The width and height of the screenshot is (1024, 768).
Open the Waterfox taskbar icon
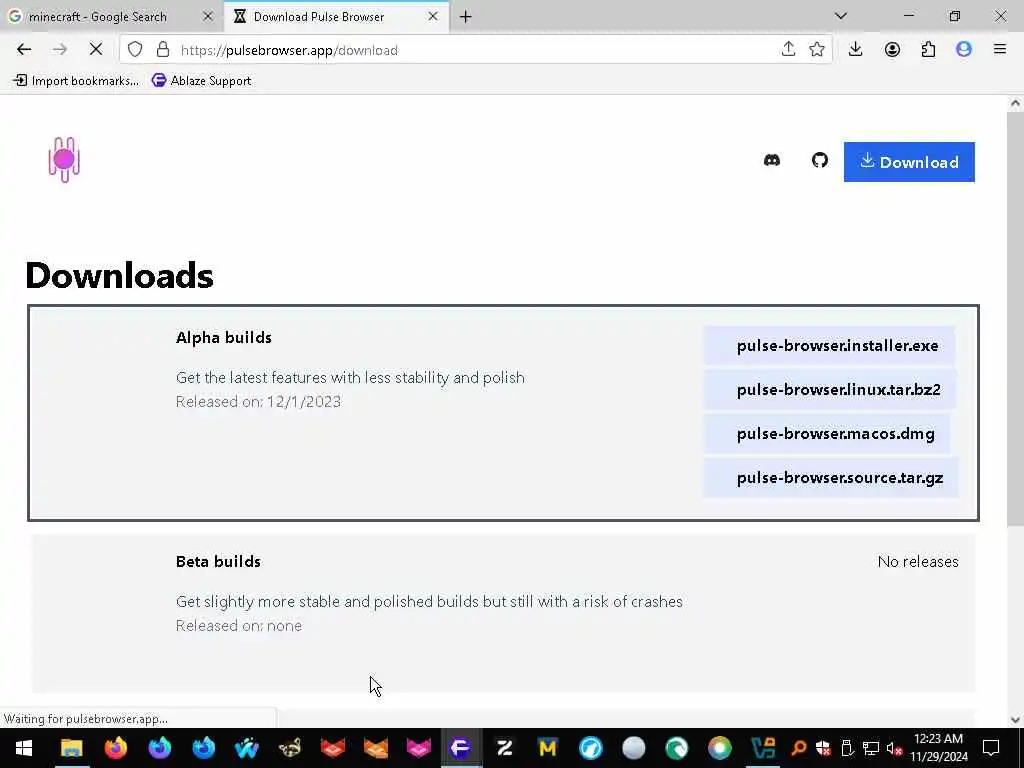(247, 748)
